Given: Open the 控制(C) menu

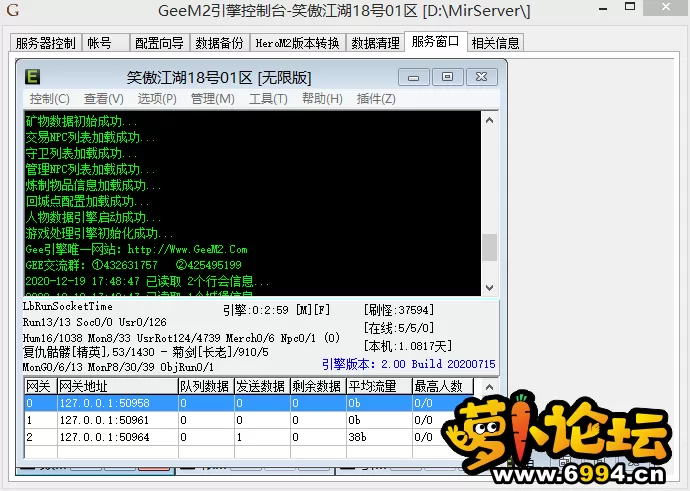Looking at the screenshot, I should 49,99.
